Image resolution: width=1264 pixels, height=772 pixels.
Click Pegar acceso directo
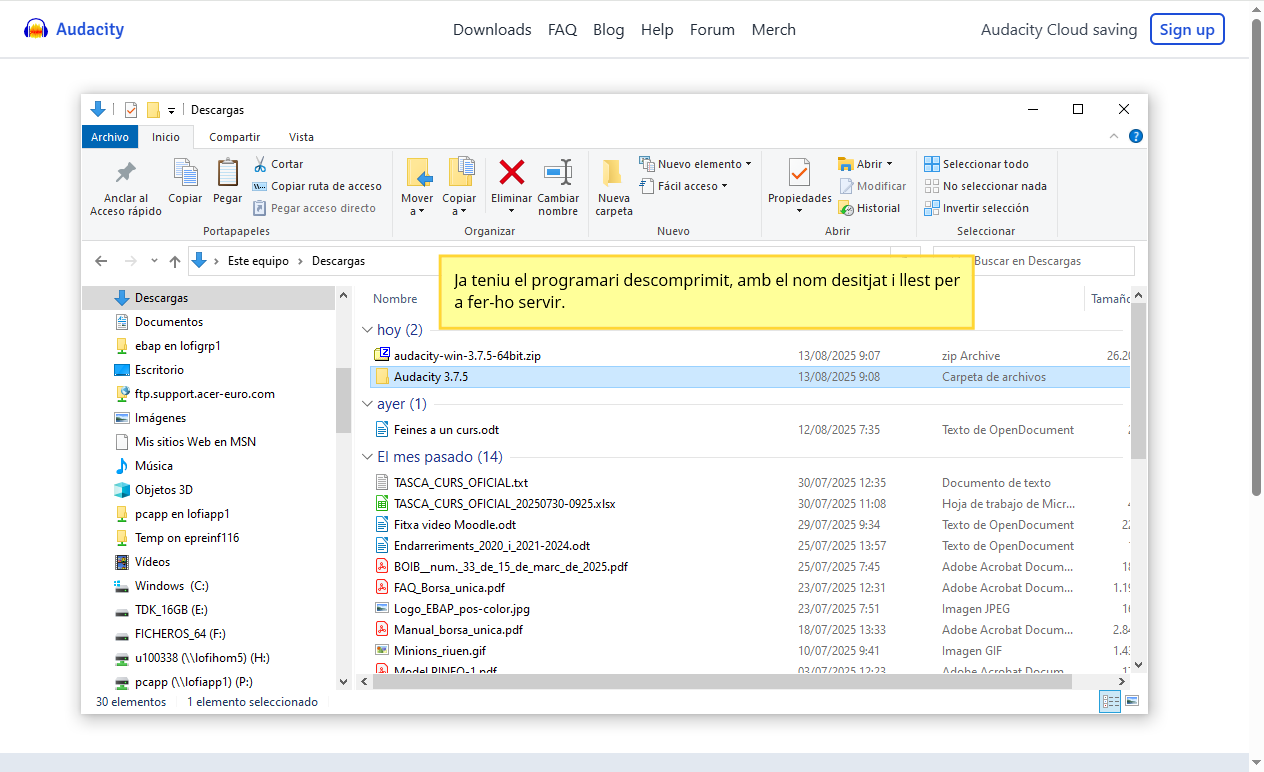click(315, 208)
